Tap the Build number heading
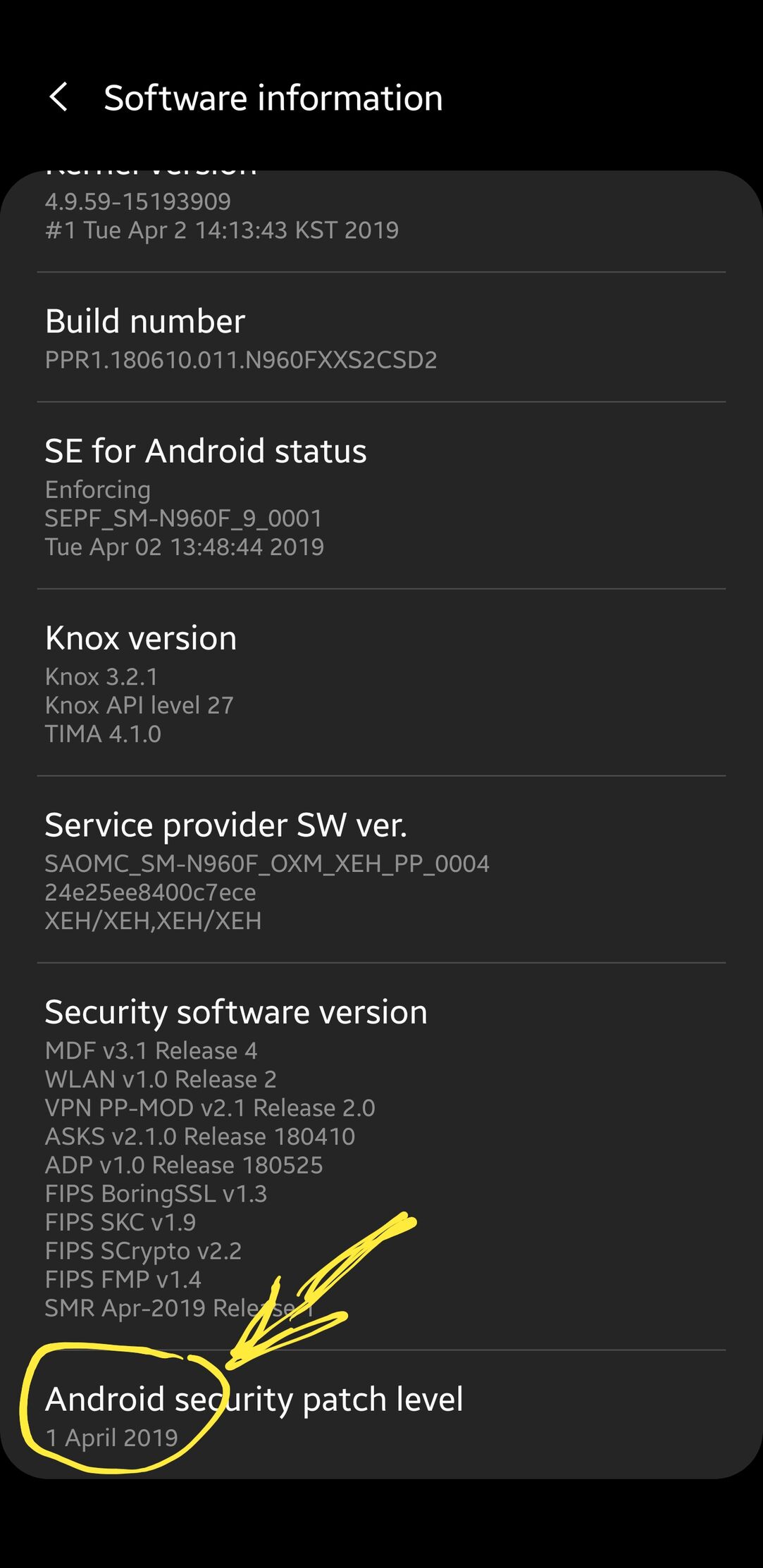Viewport: 763px width, 1568px height. [x=145, y=321]
